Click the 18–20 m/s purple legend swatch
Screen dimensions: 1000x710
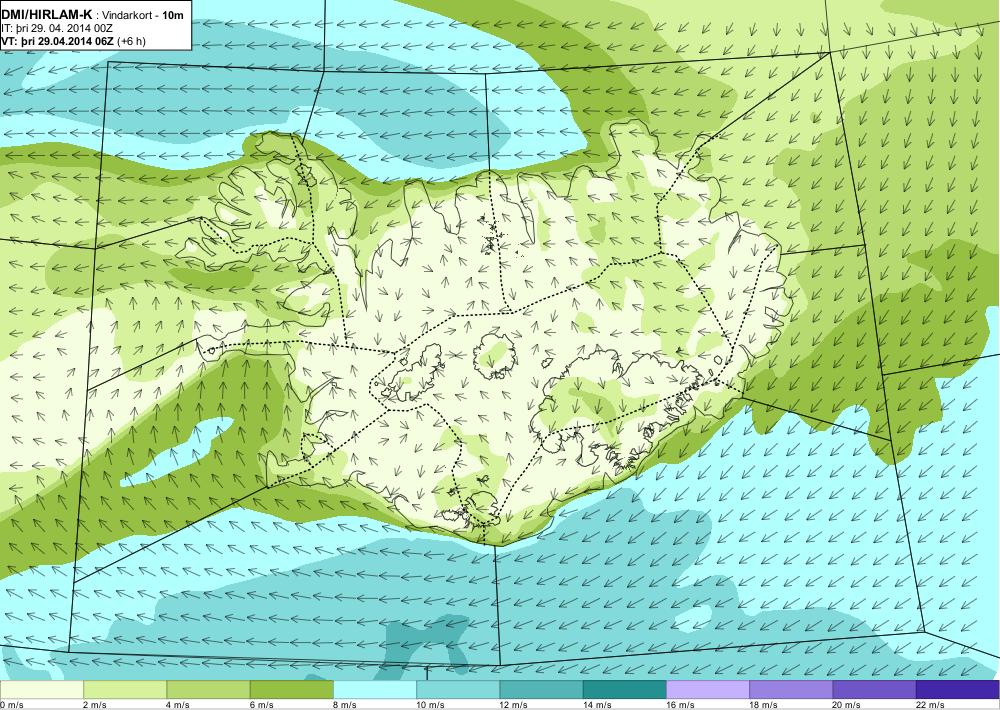(791, 690)
